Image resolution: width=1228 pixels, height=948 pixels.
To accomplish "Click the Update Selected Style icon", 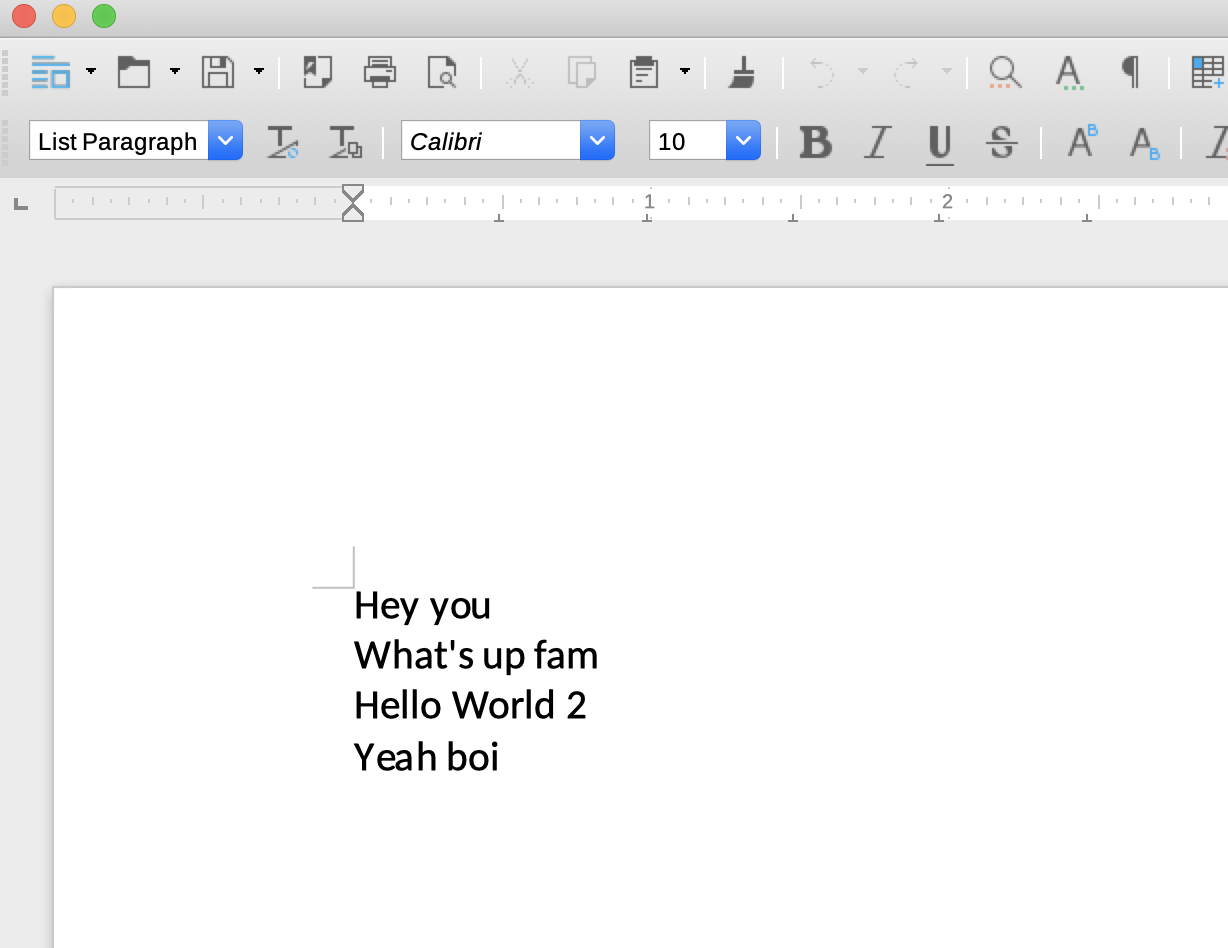I will 282,142.
